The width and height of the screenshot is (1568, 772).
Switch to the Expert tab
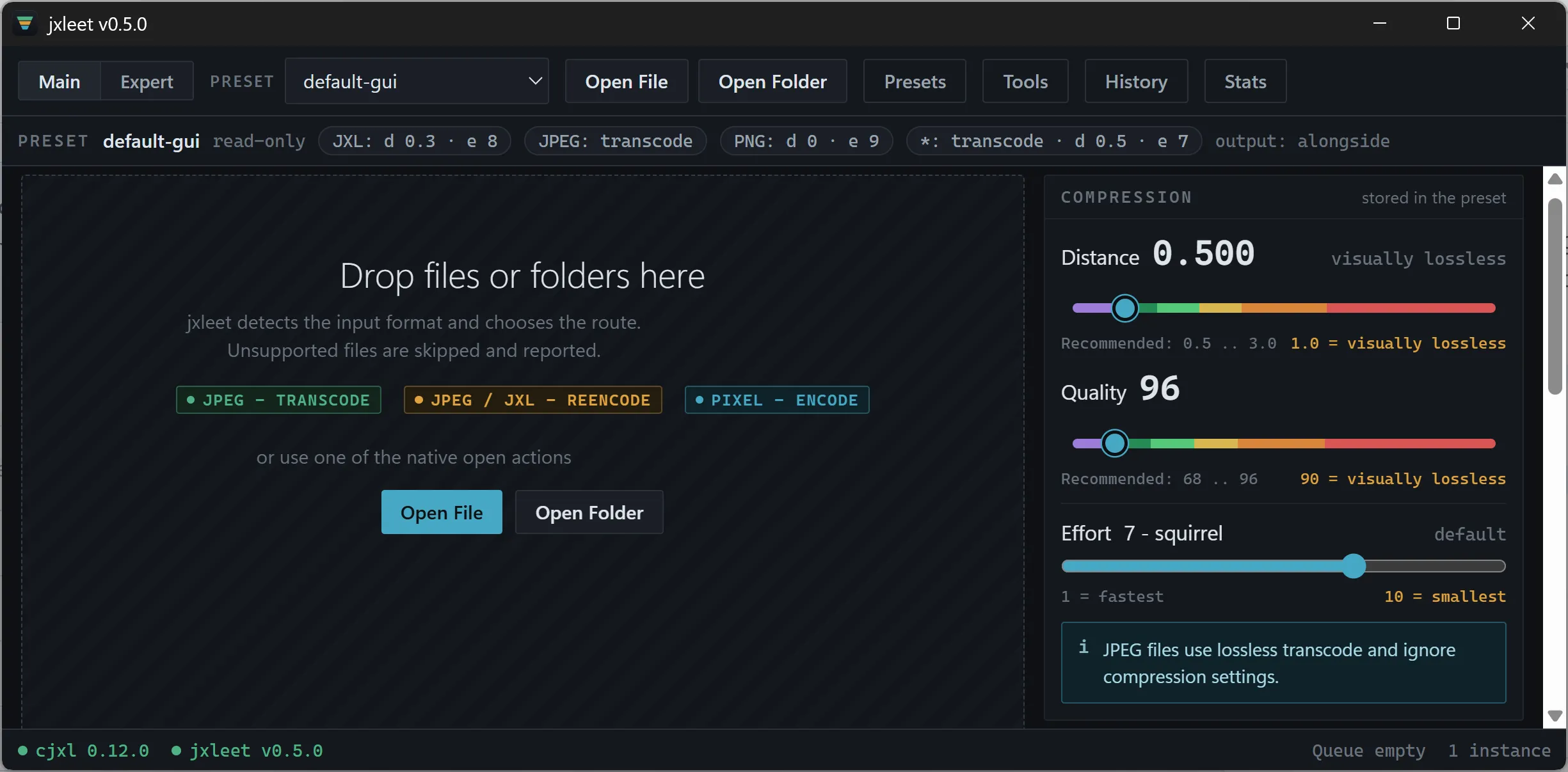tap(147, 81)
